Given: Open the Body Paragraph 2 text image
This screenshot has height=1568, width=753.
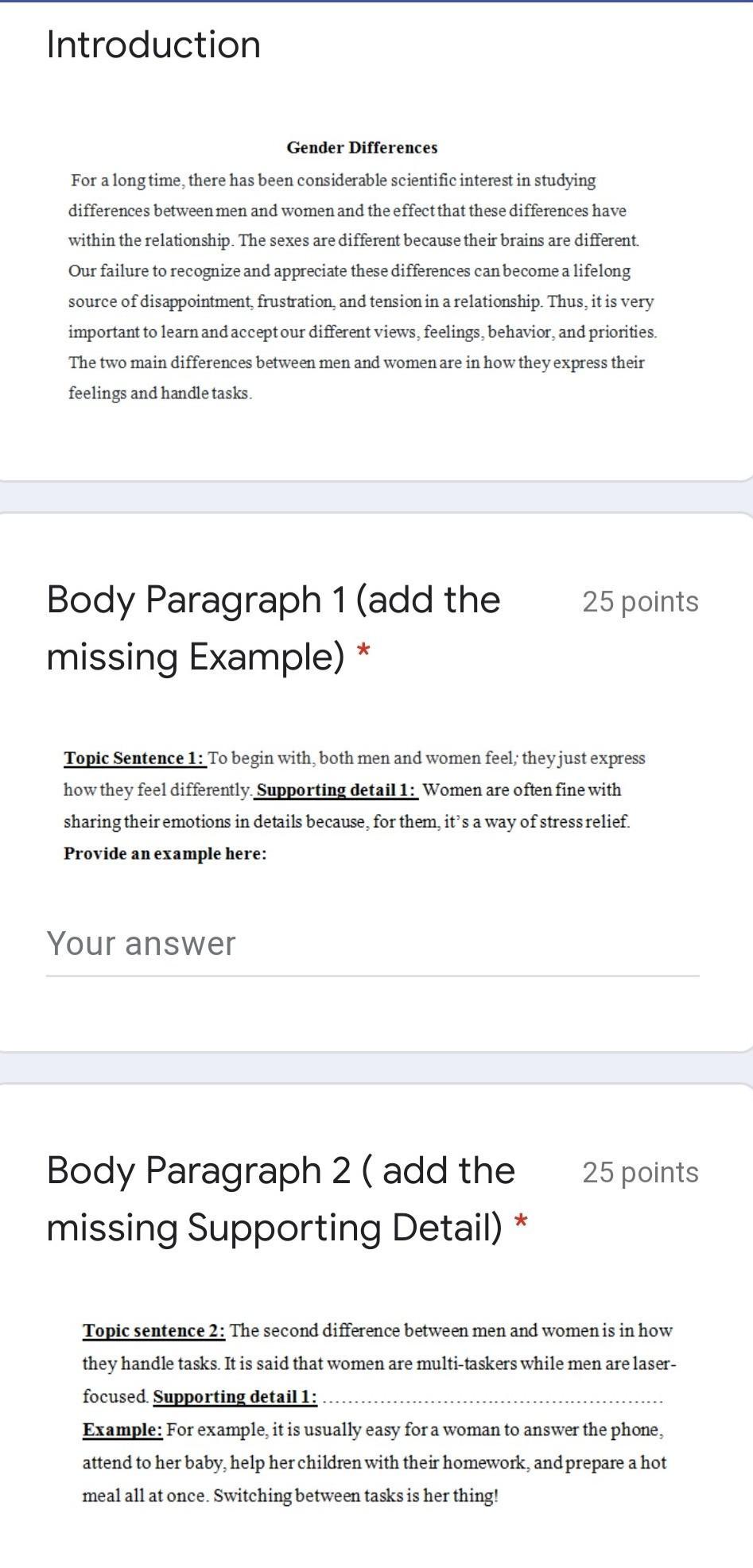Looking at the screenshot, I should tap(378, 1412).
